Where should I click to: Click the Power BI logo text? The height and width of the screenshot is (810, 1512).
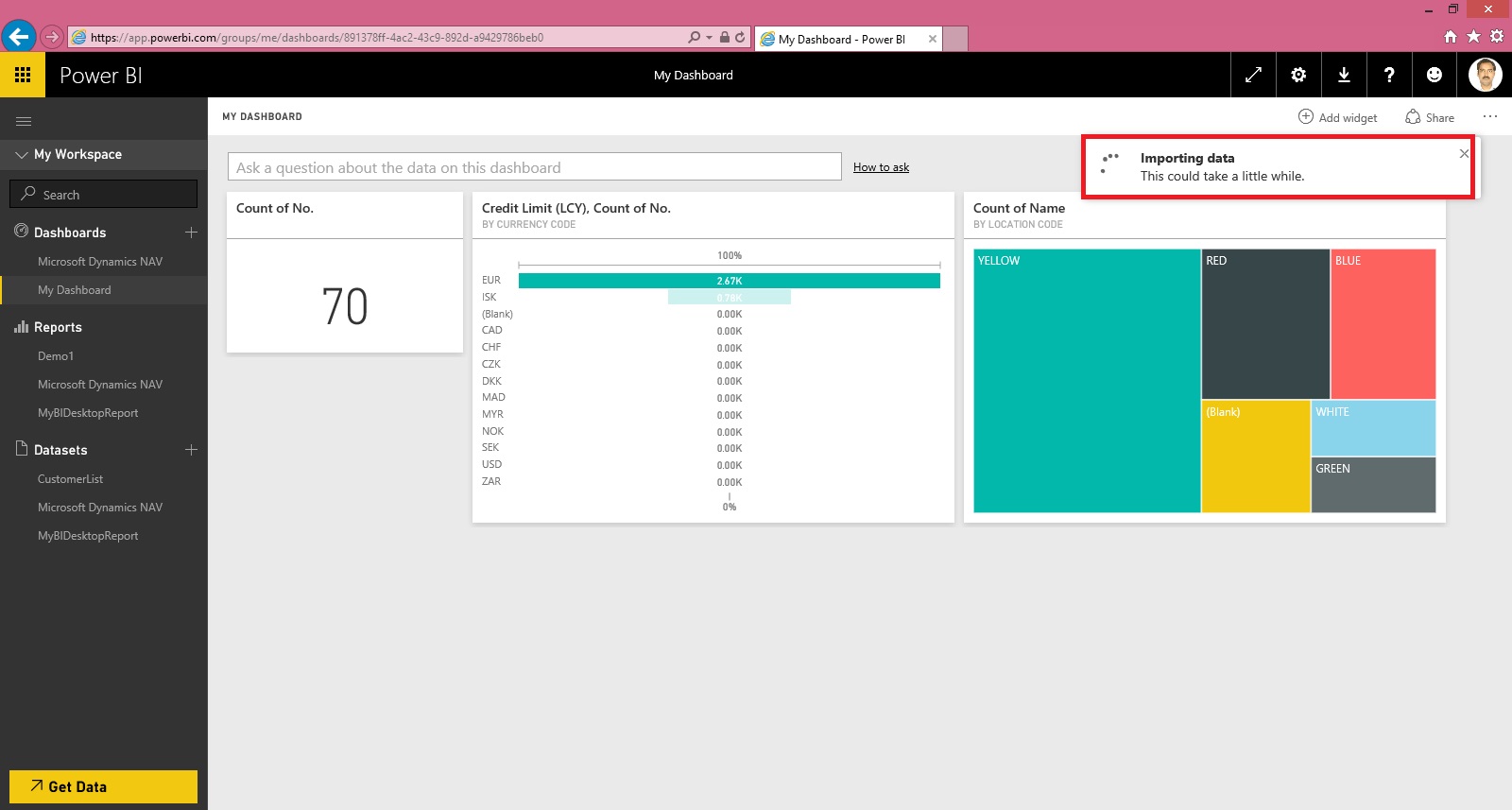pos(101,76)
